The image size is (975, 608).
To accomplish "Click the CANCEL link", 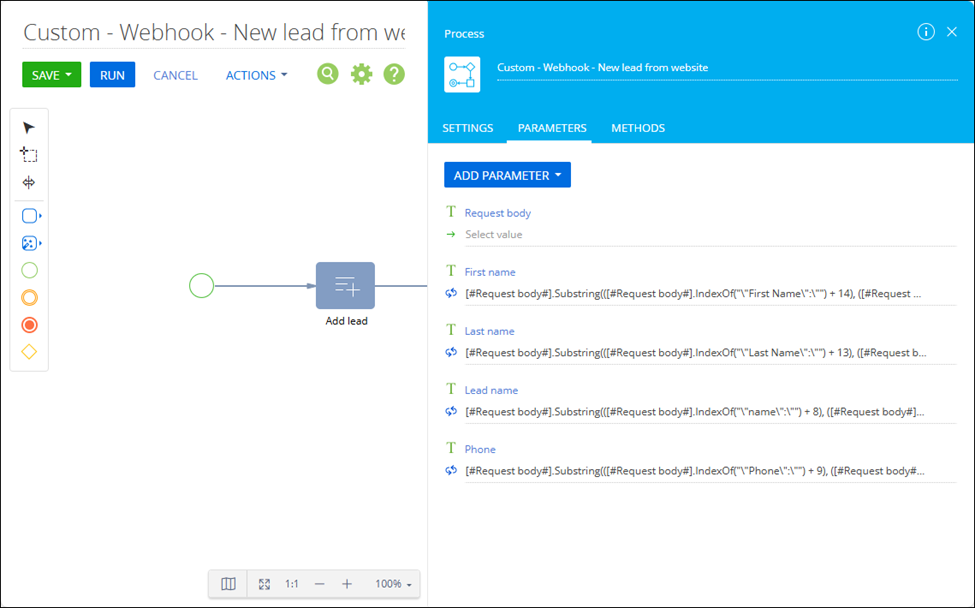I will [175, 75].
